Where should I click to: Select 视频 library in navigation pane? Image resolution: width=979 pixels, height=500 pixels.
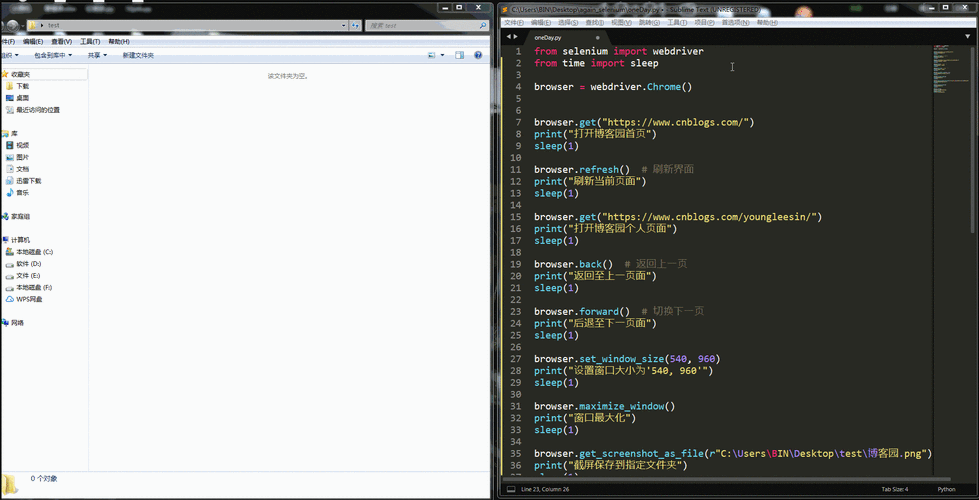(x=22, y=145)
